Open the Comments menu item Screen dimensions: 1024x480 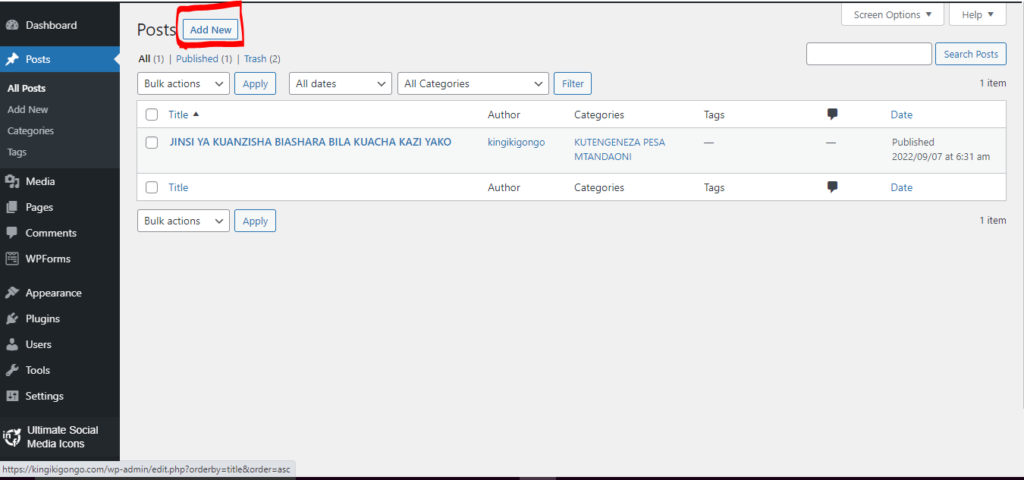[x=60, y=233]
